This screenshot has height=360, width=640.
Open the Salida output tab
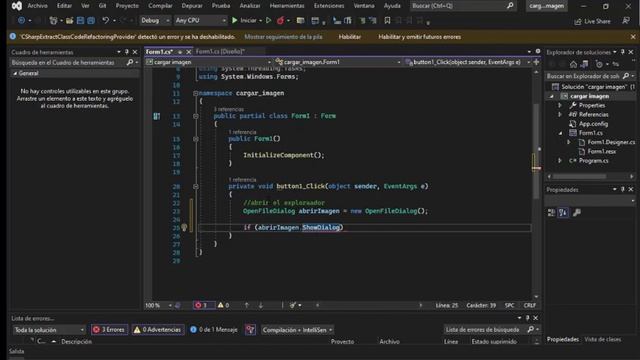coord(17,351)
